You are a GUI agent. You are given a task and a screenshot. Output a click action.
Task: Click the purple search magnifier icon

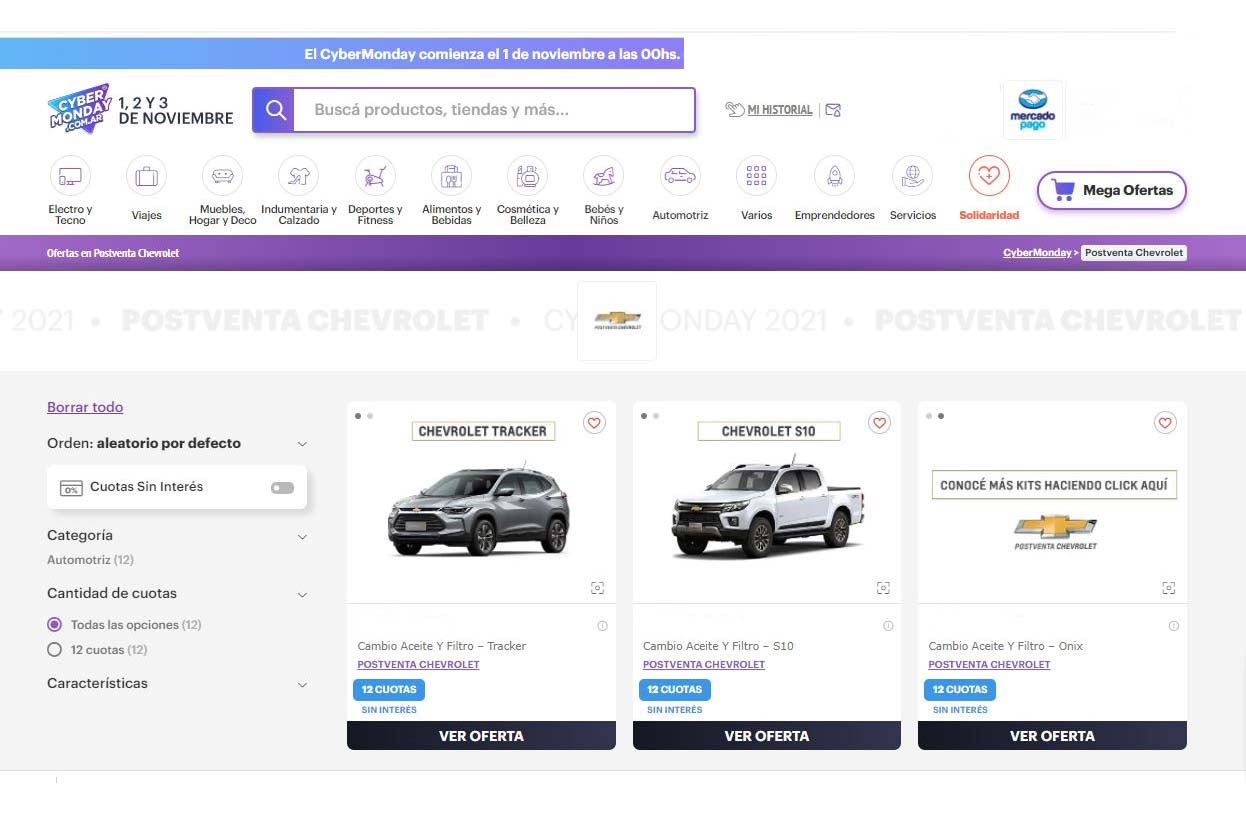pos(274,110)
